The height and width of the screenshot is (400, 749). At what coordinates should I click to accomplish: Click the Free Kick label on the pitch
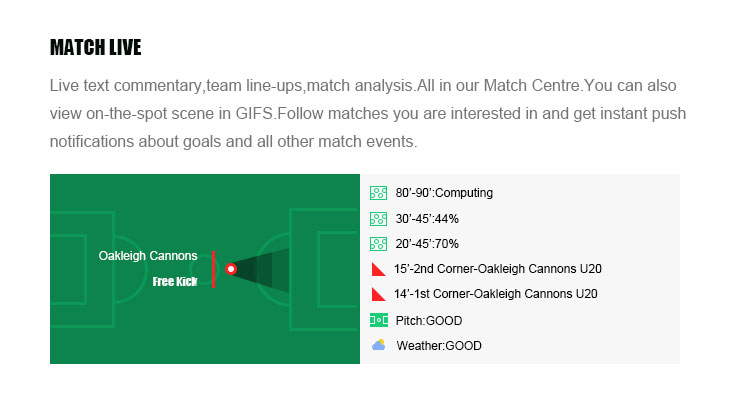[x=175, y=282]
